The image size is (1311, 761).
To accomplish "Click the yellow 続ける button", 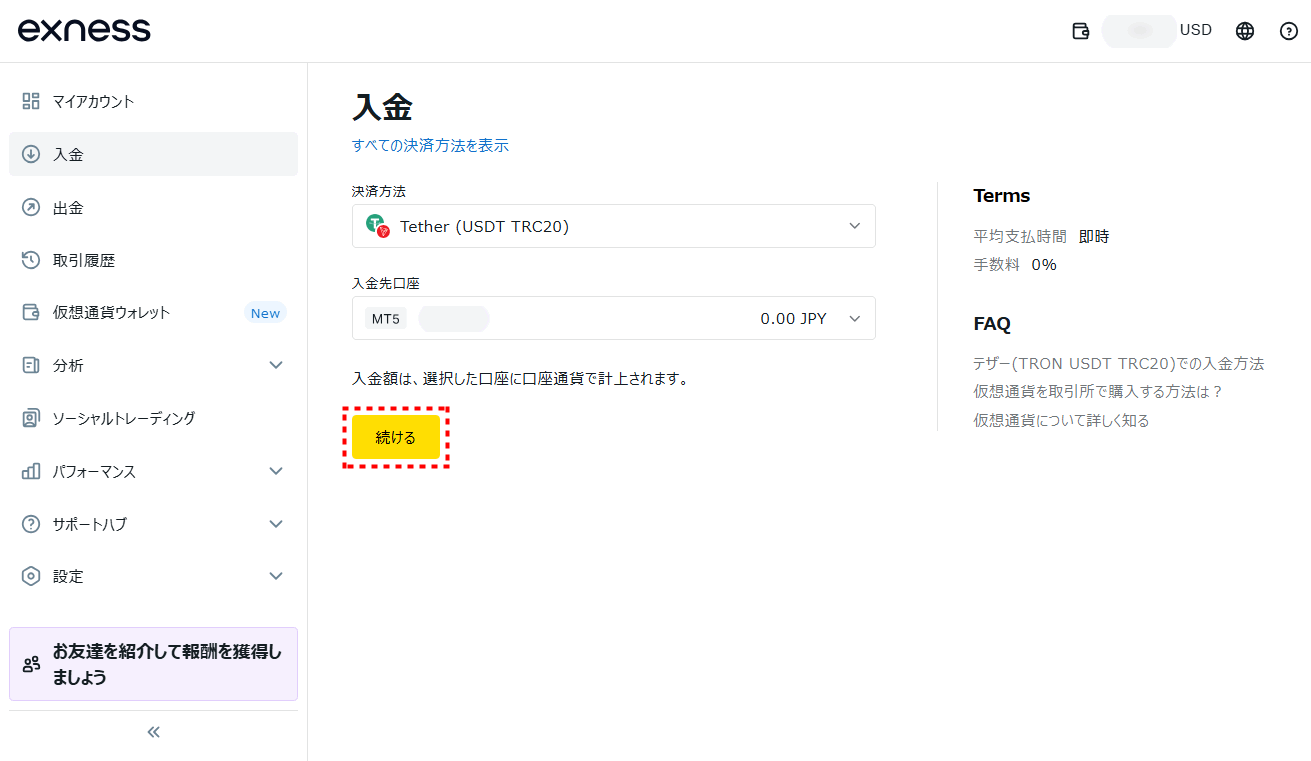I will point(396,437).
